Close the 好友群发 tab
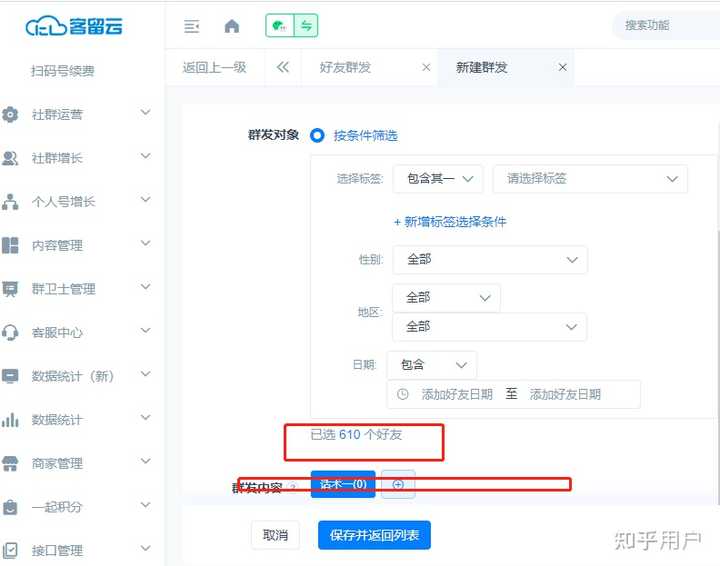This screenshot has width=720, height=566. click(x=427, y=68)
